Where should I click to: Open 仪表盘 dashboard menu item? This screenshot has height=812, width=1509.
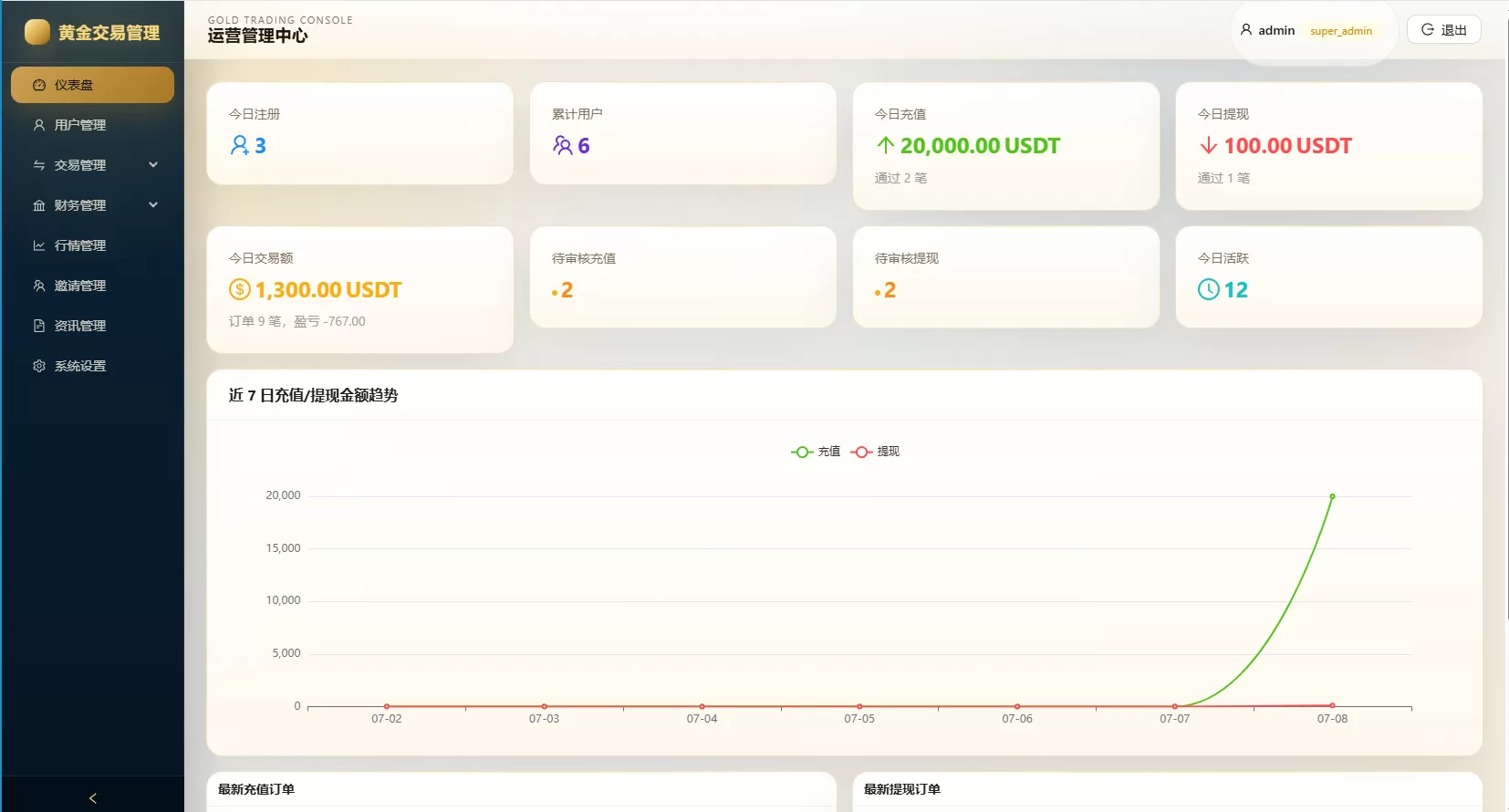point(92,85)
